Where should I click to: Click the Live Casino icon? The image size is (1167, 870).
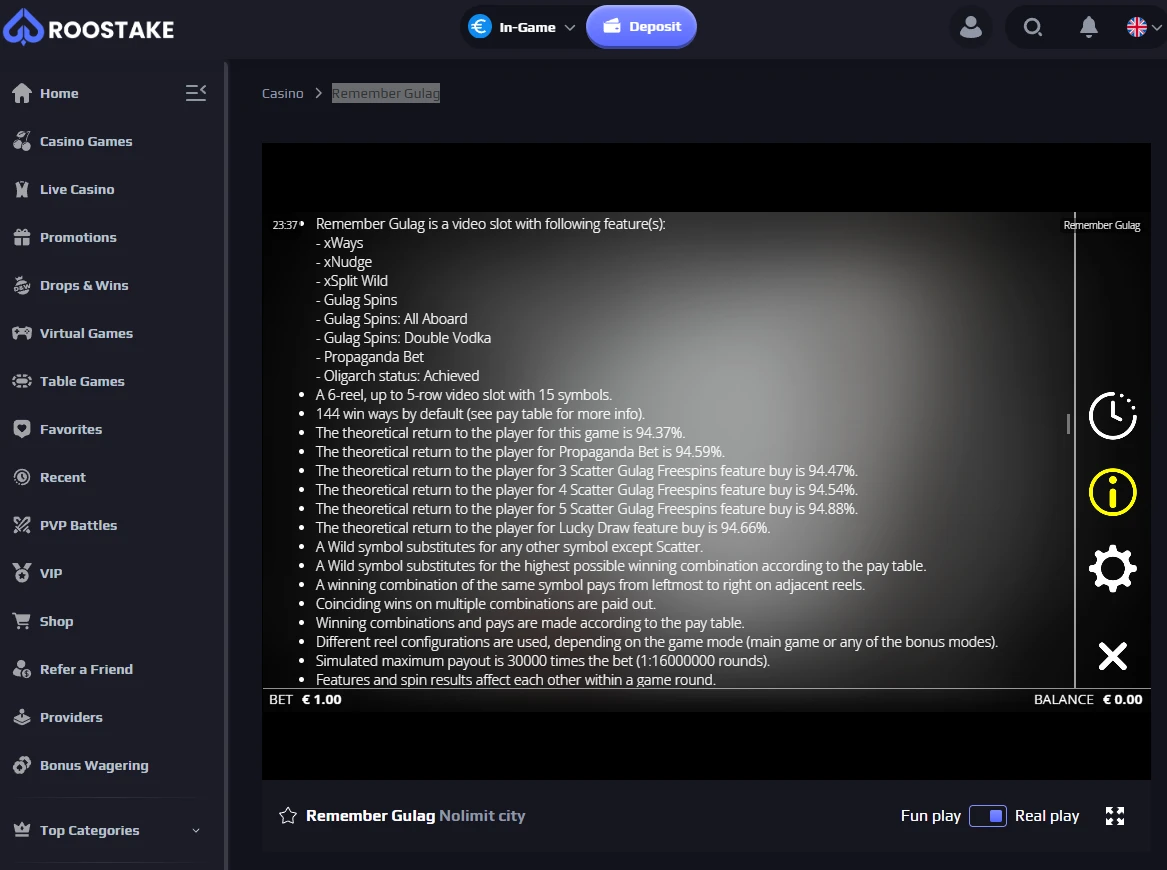pos(22,189)
